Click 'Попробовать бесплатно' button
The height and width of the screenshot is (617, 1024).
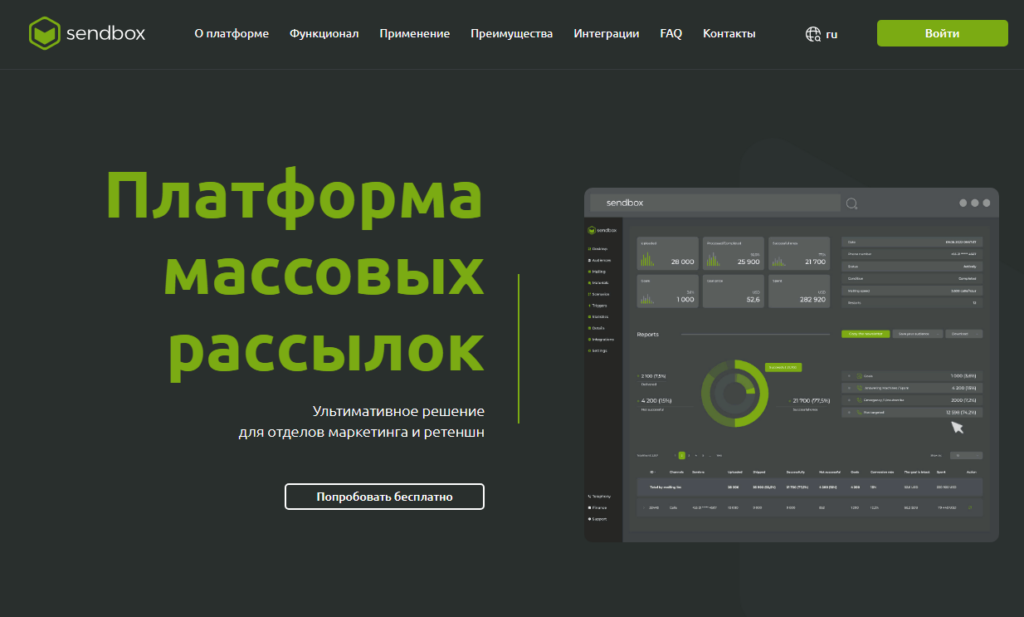pyautogui.click(x=385, y=497)
